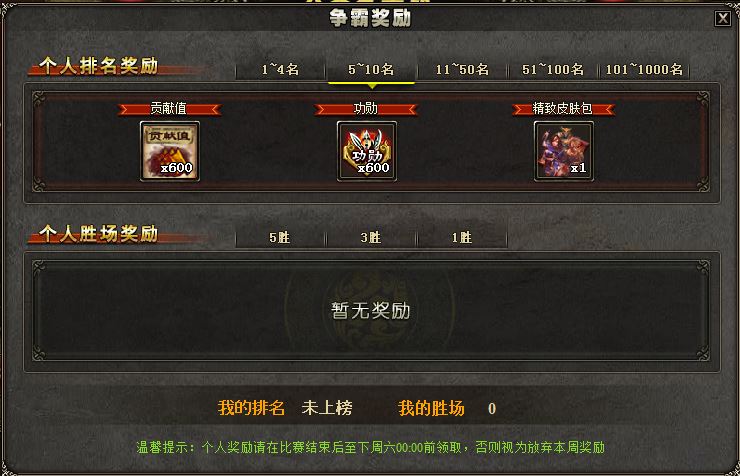Screen dimensions: 740x476
Task: Show rewards for 51~100名 tab
Action: pos(553,70)
